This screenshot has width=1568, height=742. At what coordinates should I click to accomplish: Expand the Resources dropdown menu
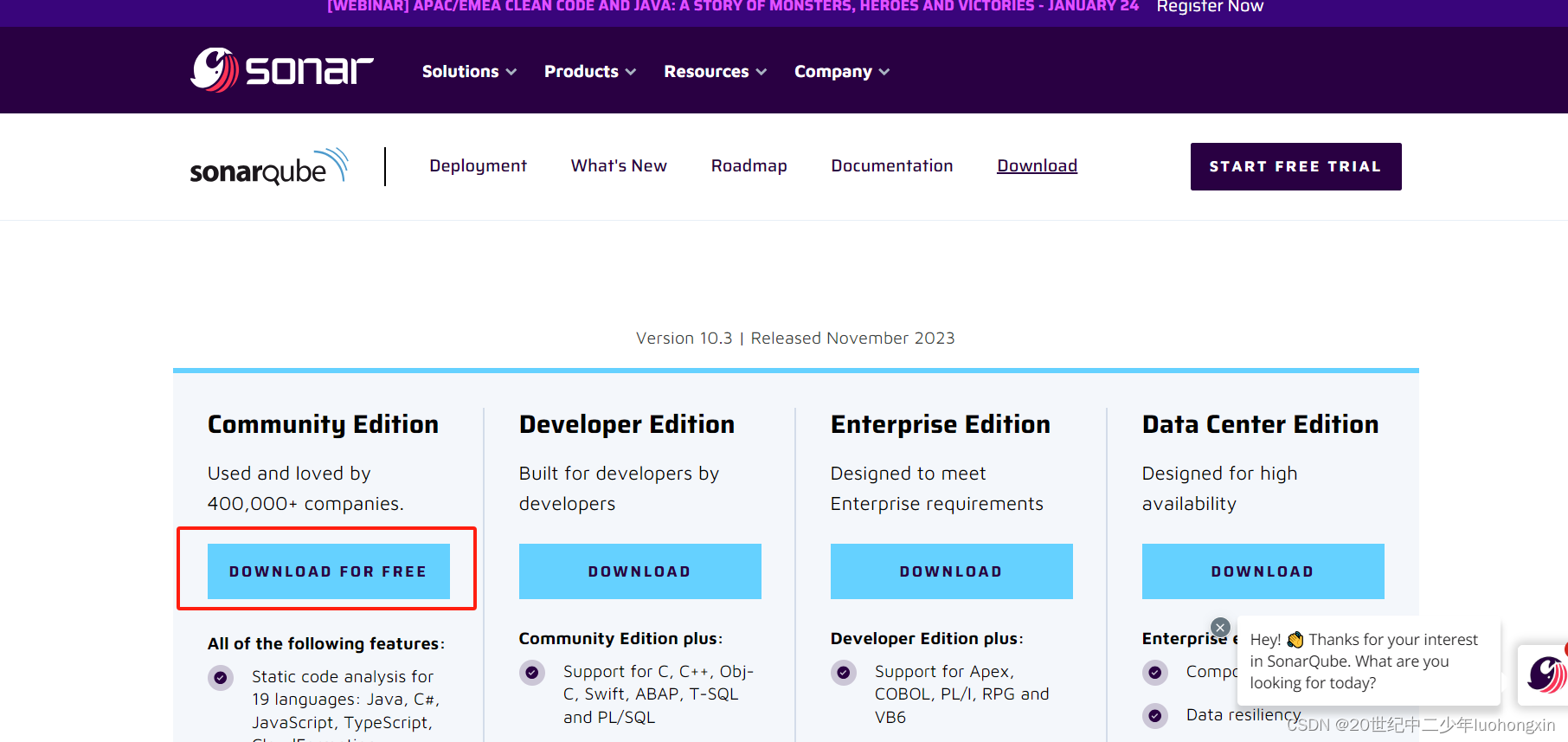click(x=716, y=72)
